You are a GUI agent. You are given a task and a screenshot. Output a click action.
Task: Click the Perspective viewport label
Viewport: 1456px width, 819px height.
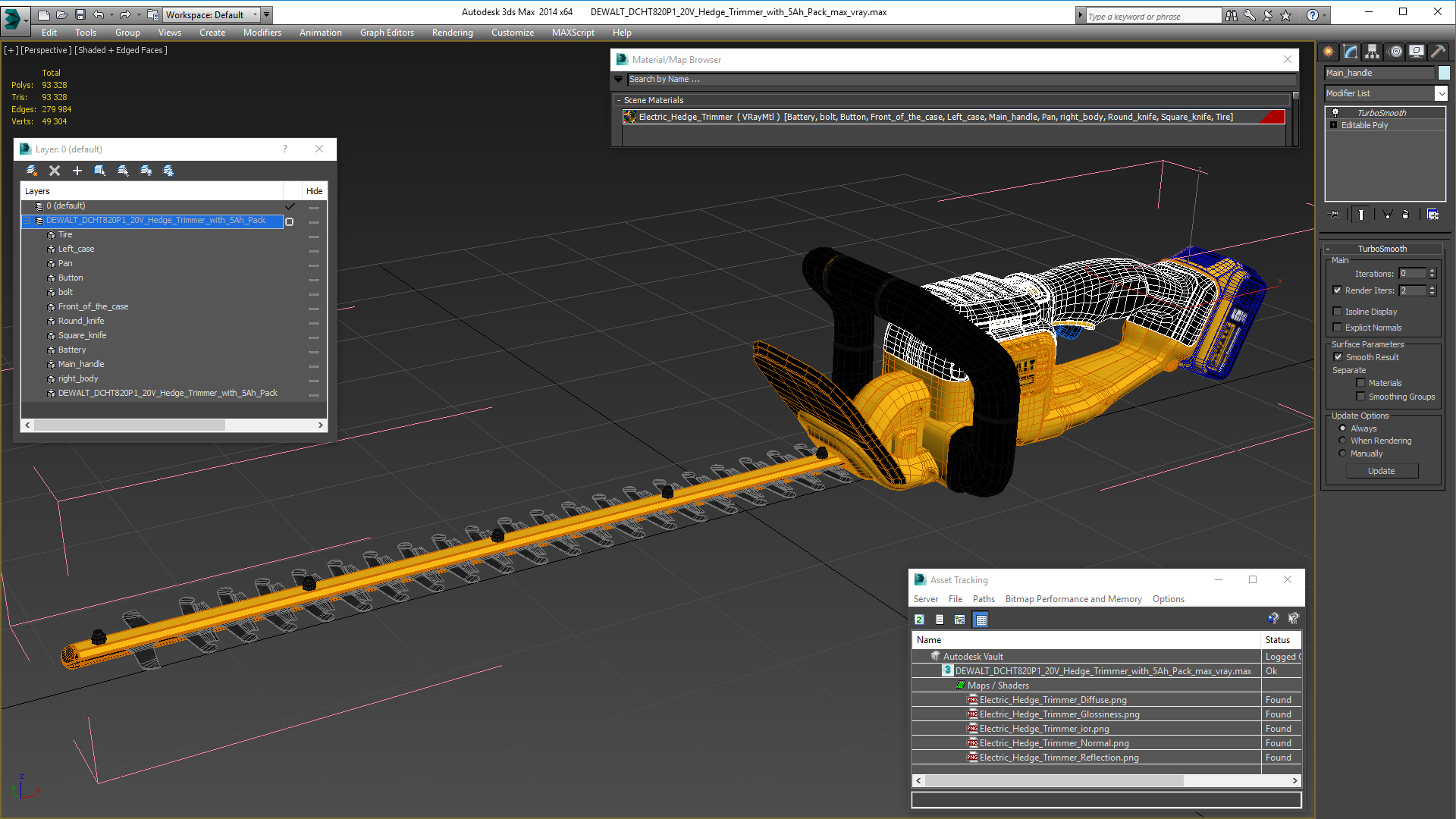46,50
